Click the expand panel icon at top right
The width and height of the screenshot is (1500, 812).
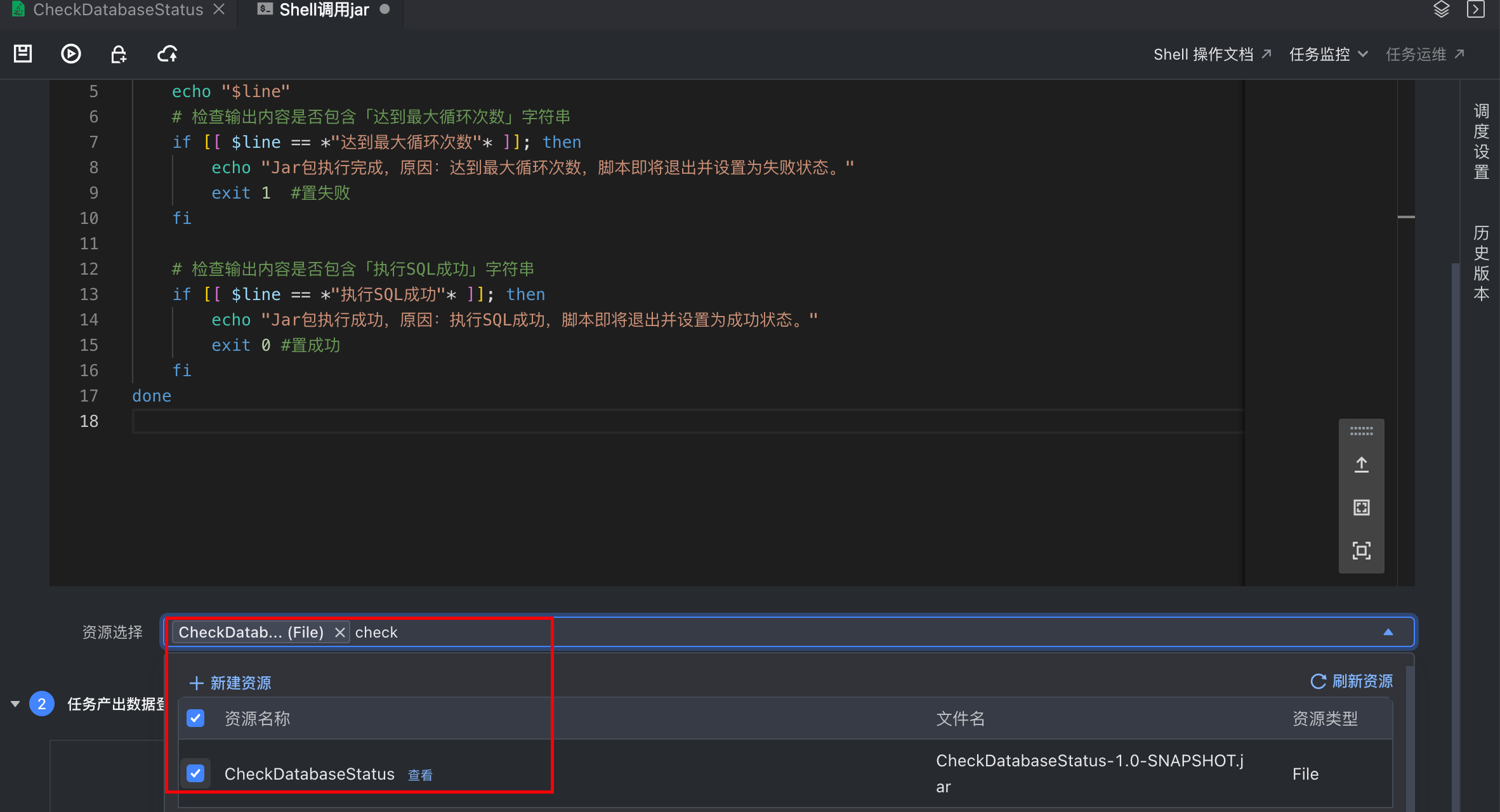click(x=1476, y=10)
